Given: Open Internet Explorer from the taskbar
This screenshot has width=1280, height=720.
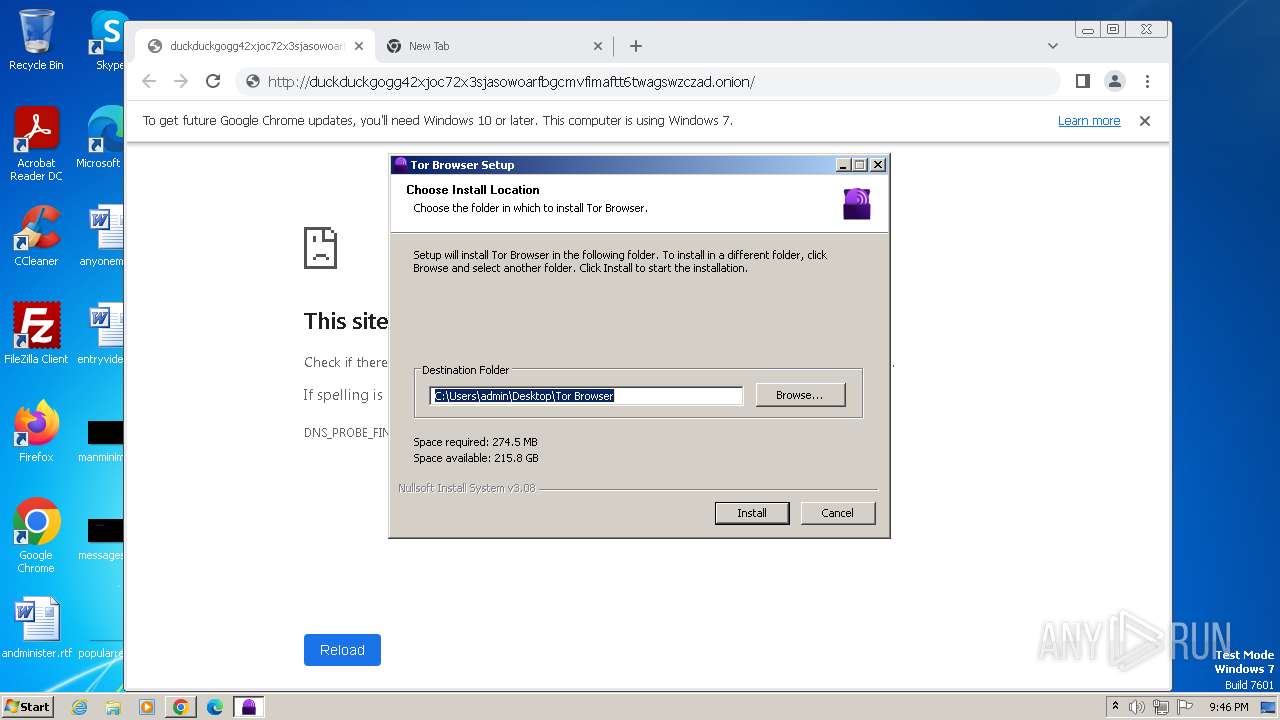Looking at the screenshot, I should tap(80, 707).
